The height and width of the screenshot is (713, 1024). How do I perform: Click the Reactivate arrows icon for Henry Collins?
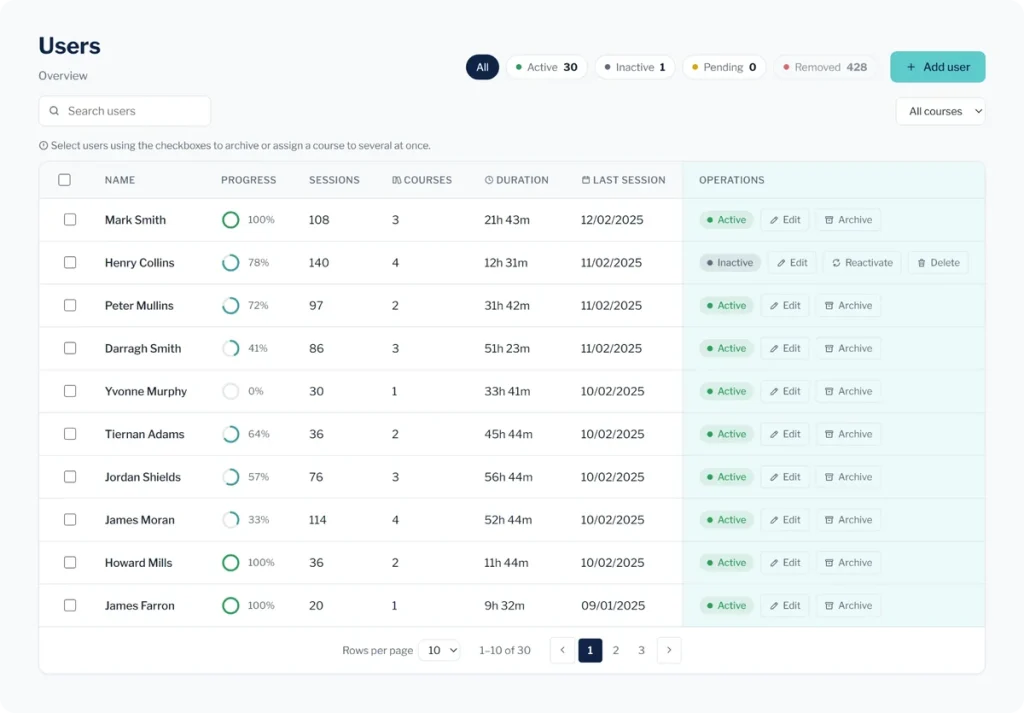tap(836, 262)
